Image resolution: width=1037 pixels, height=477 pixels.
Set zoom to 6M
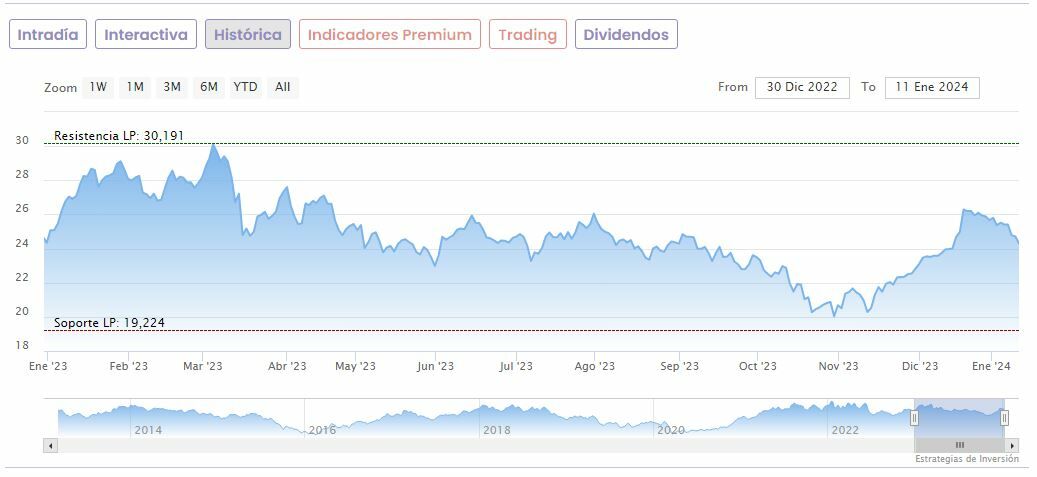208,87
